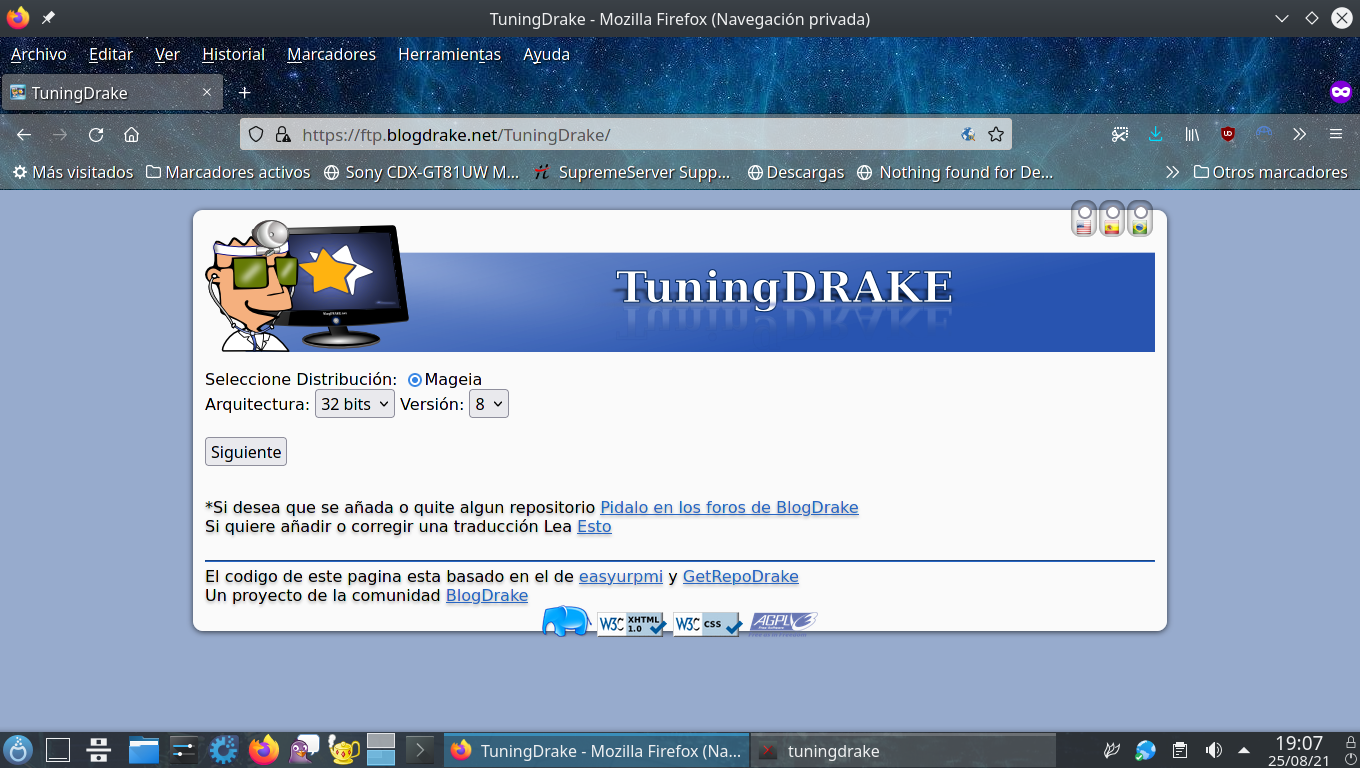Launch Firefox from the taskbar

[264, 750]
